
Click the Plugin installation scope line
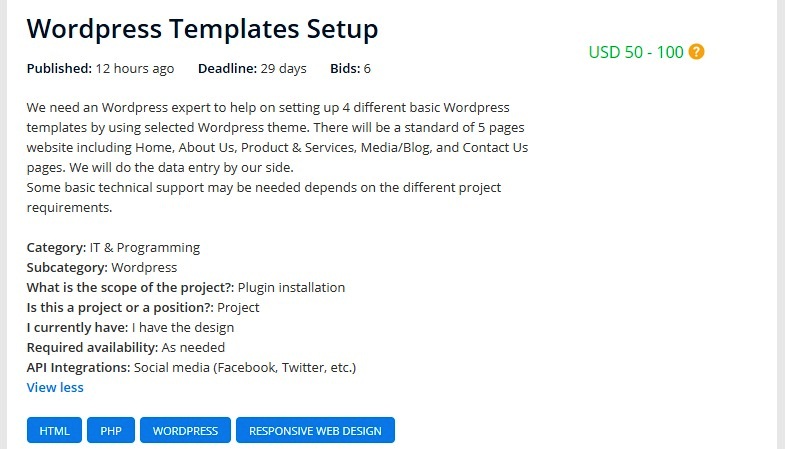point(185,287)
